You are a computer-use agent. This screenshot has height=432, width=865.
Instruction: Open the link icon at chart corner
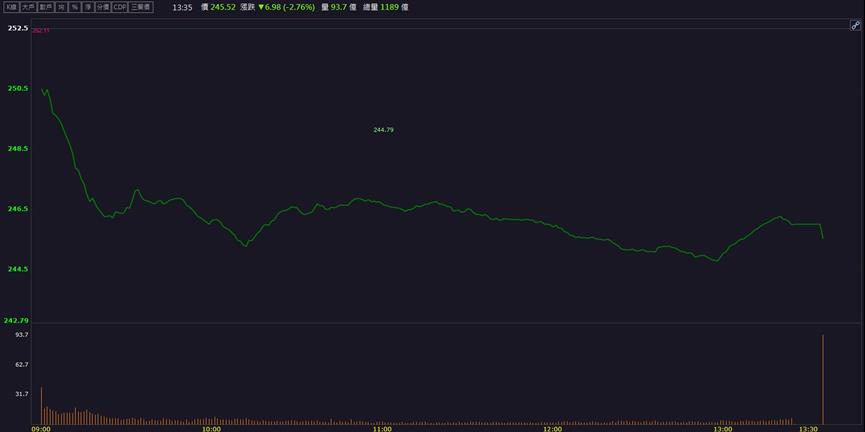(855, 25)
